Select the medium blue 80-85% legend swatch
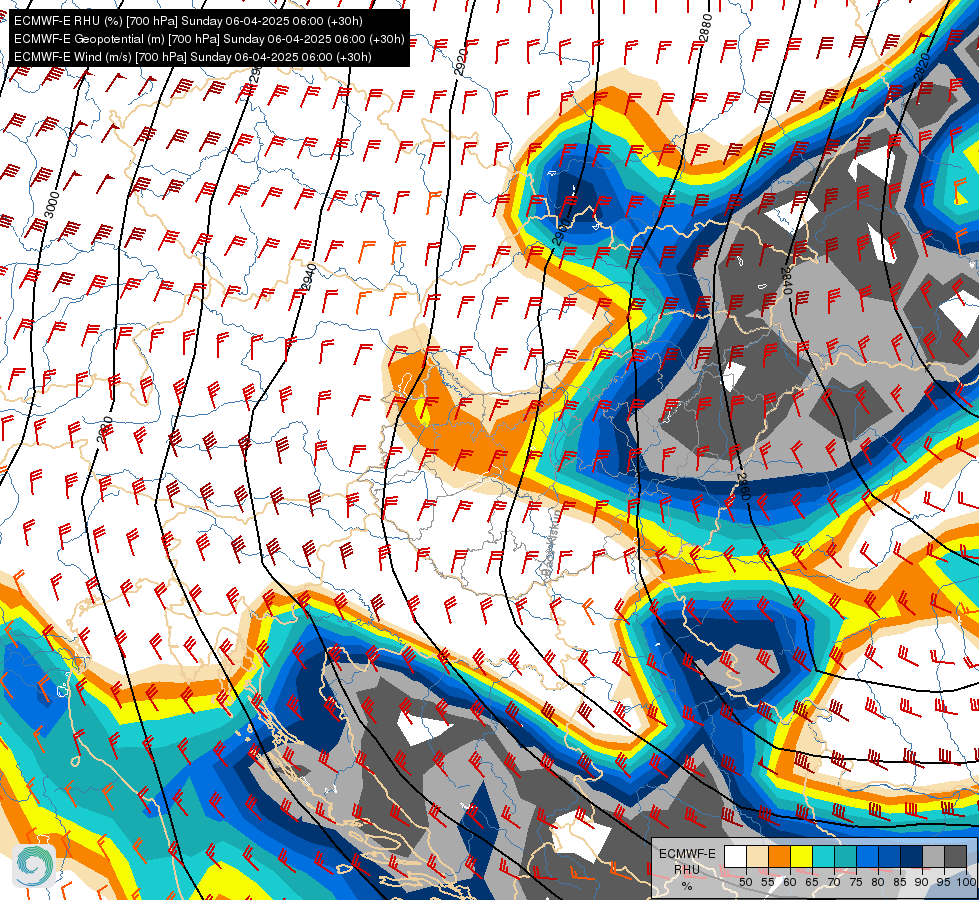 tap(889, 857)
